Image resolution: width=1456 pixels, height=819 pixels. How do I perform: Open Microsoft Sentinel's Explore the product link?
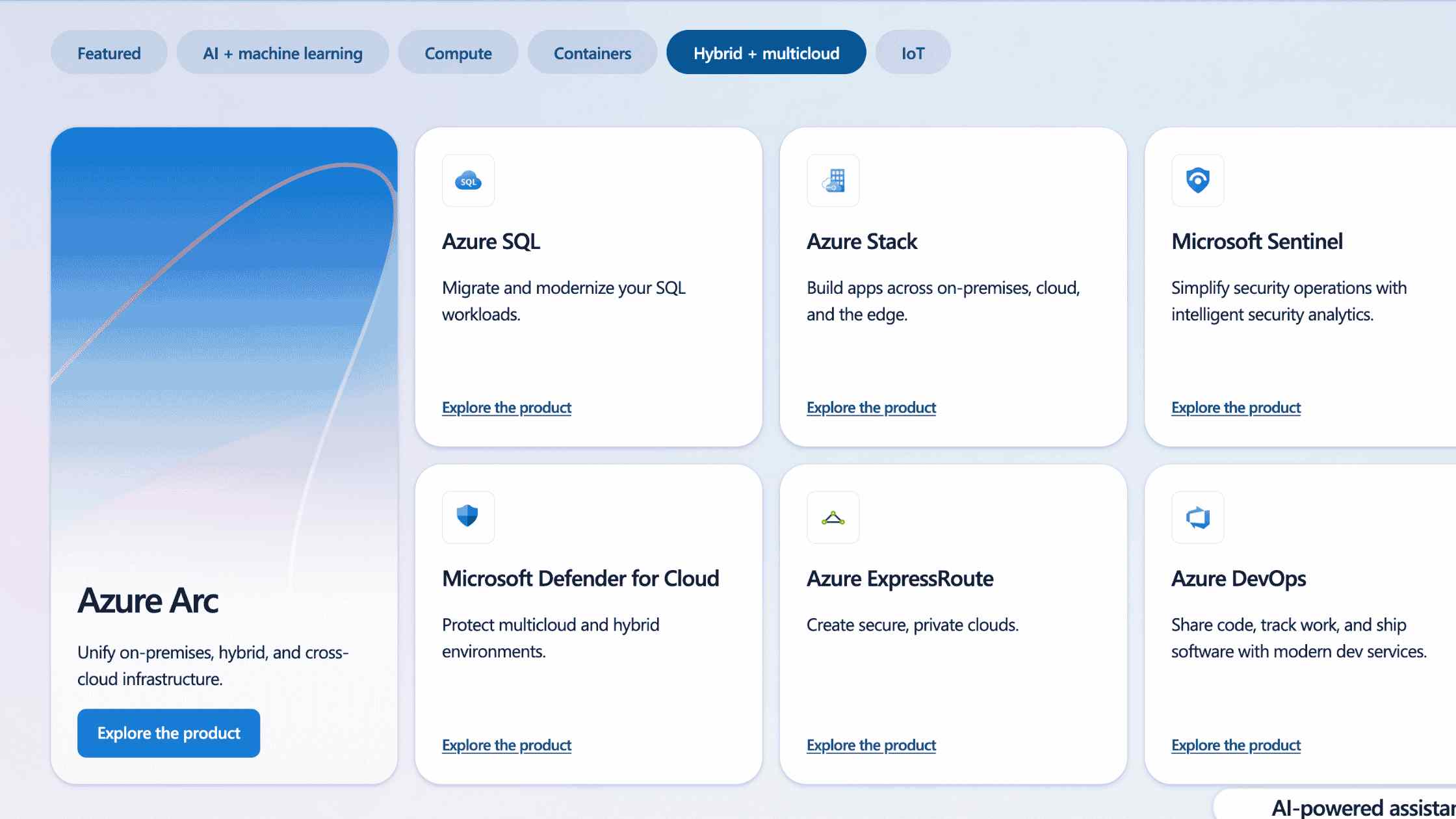point(1236,408)
